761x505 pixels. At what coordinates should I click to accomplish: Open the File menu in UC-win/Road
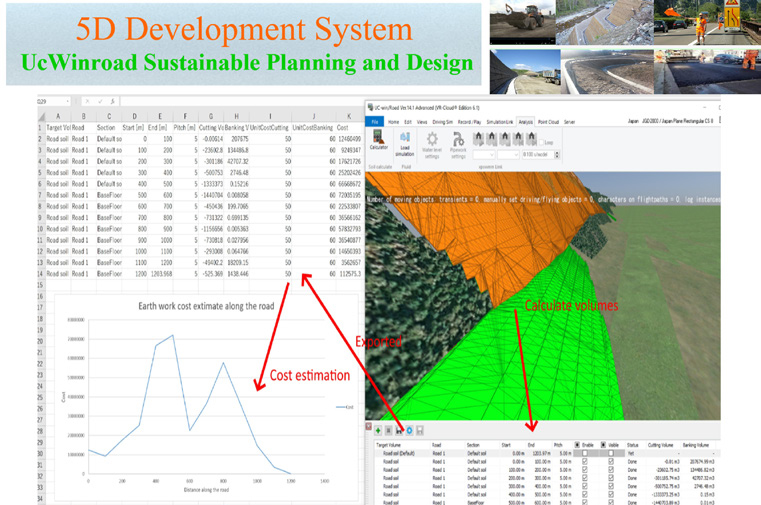pos(375,122)
